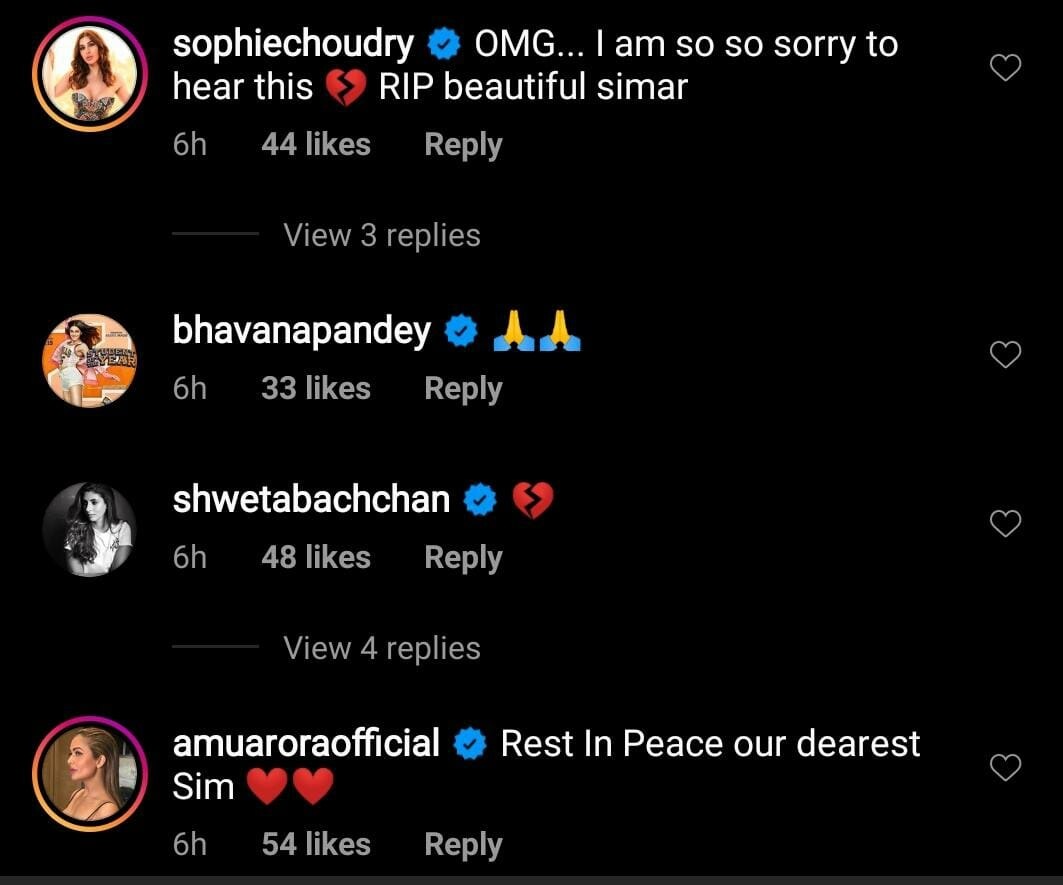Reply to amuaroraofficial's comment
The width and height of the screenshot is (1063, 885).
(x=463, y=844)
